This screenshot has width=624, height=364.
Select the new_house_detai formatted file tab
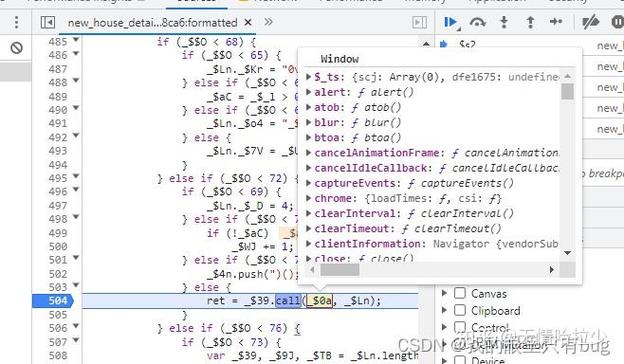152,23
